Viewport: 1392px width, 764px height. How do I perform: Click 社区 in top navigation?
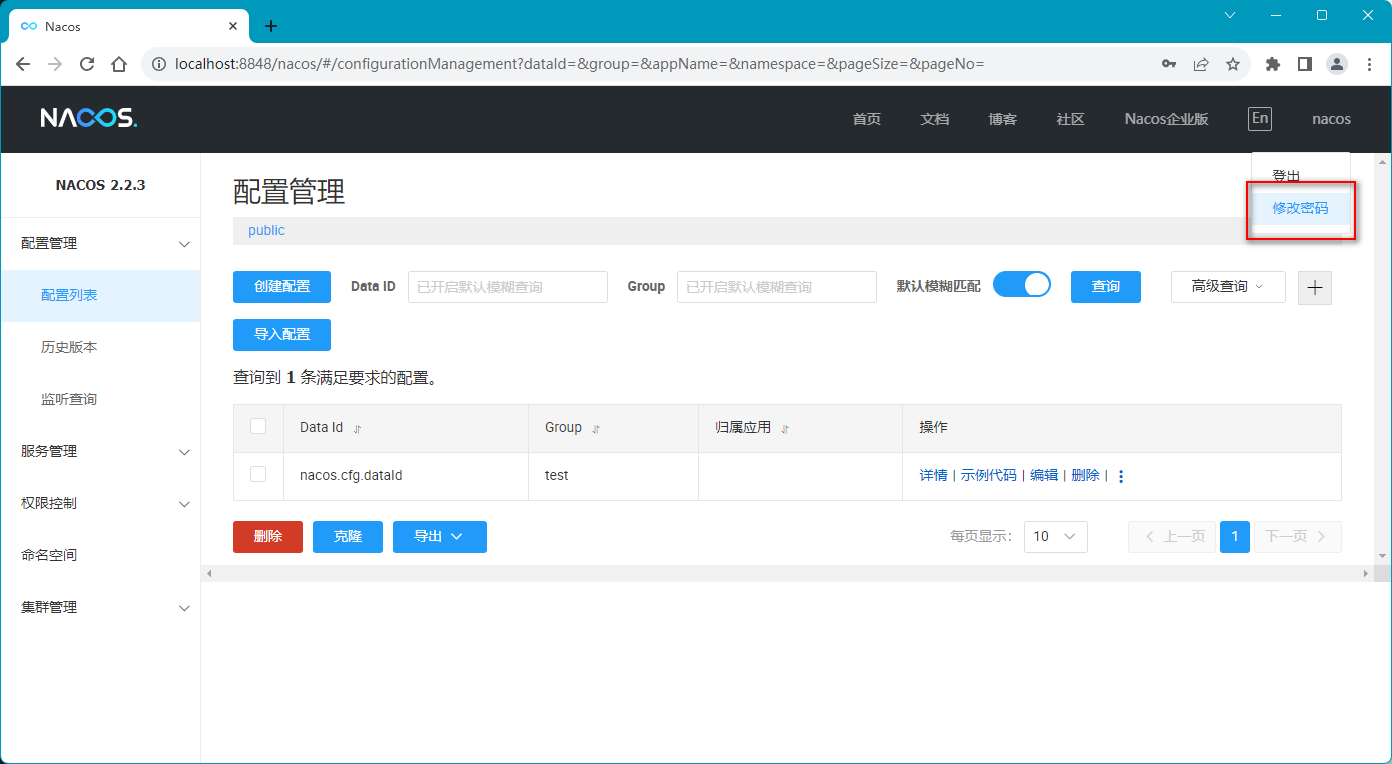[1070, 119]
